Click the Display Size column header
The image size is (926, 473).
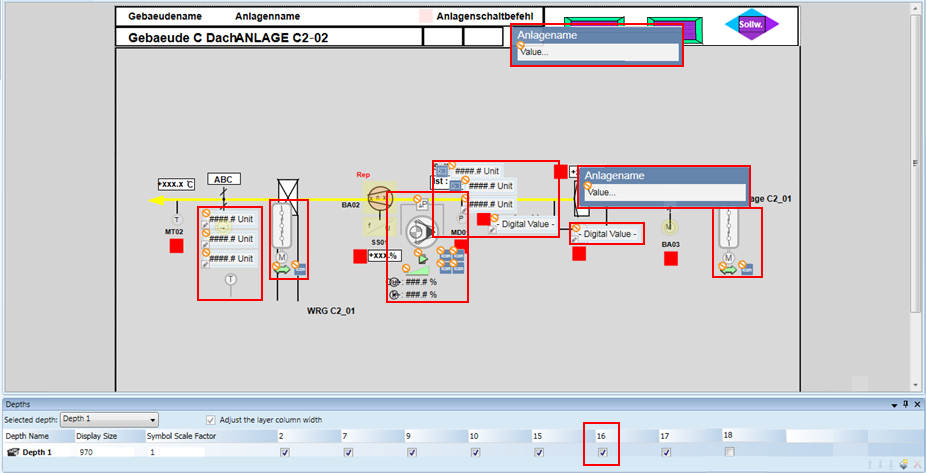96,436
